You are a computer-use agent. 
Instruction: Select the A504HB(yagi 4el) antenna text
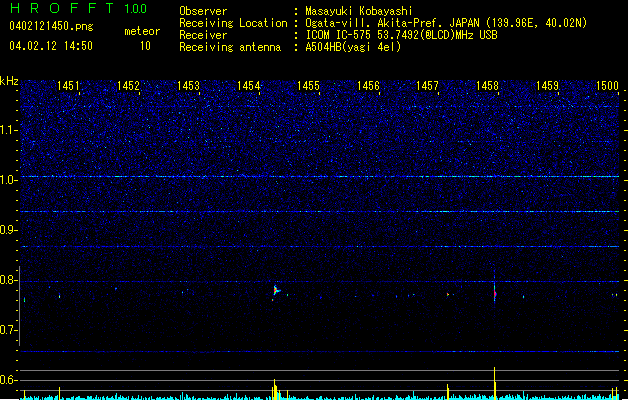[353, 47]
